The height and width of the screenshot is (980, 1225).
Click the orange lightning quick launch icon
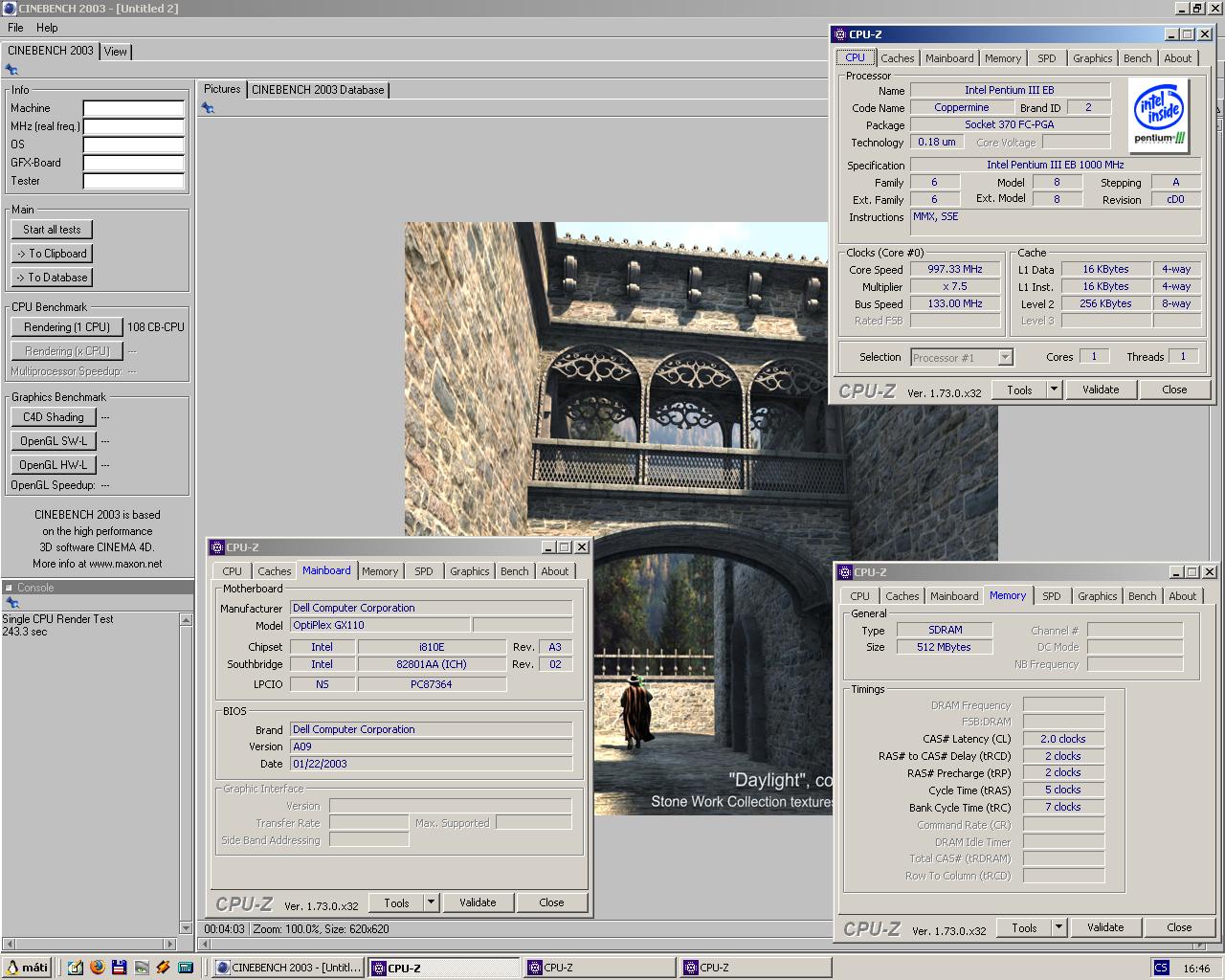163,968
